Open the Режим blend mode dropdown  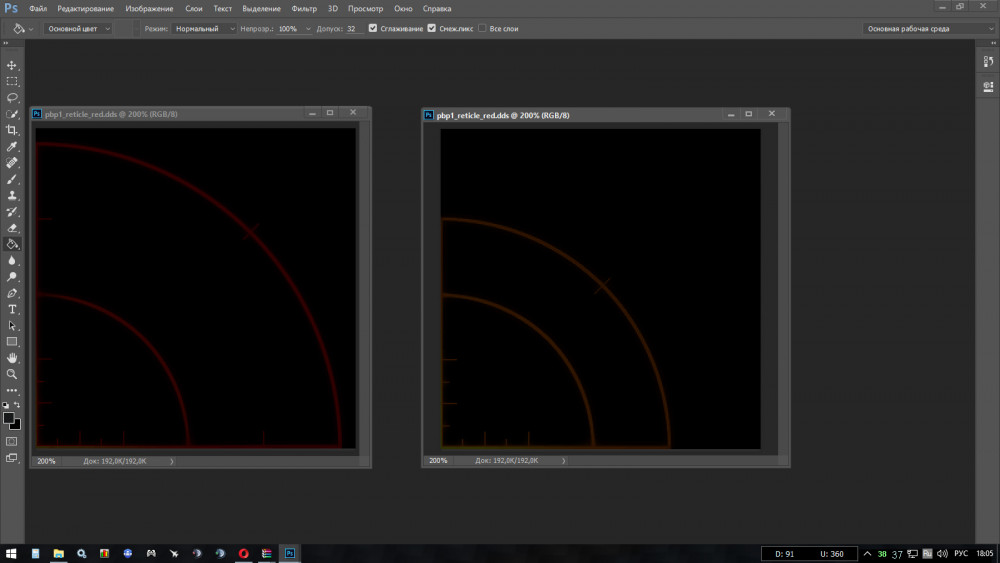(204, 29)
